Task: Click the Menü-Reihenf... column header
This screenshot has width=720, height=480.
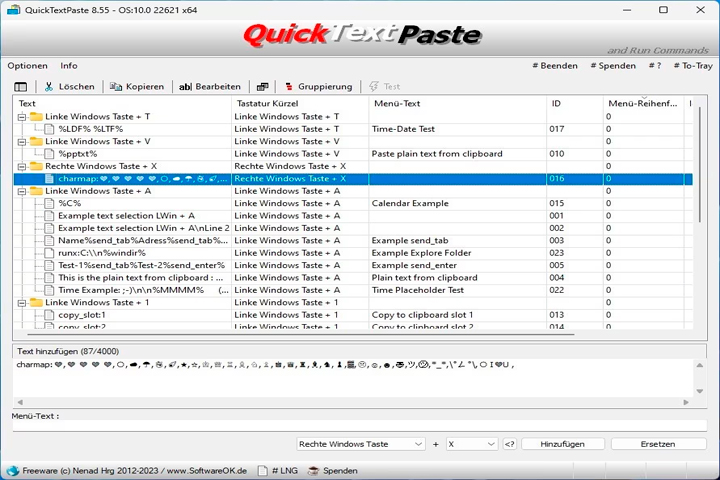Action: click(x=643, y=104)
